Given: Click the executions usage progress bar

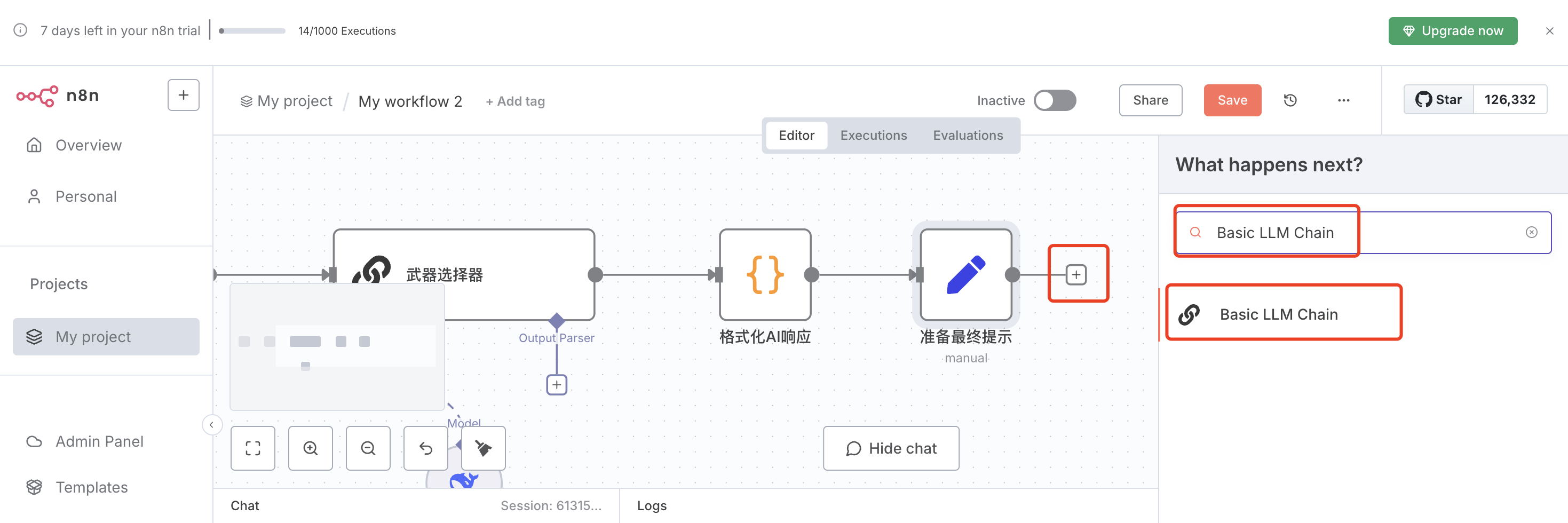Looking at the screenshot, I should point(252,30).
